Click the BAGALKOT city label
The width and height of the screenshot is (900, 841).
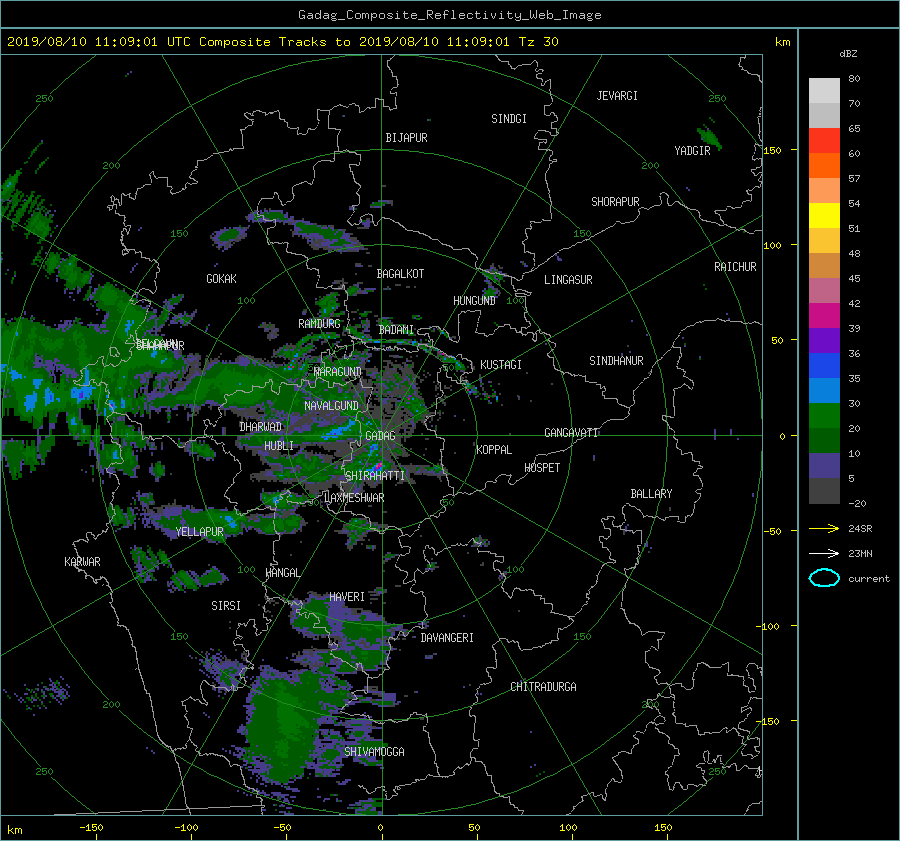[x=400, y=274]
